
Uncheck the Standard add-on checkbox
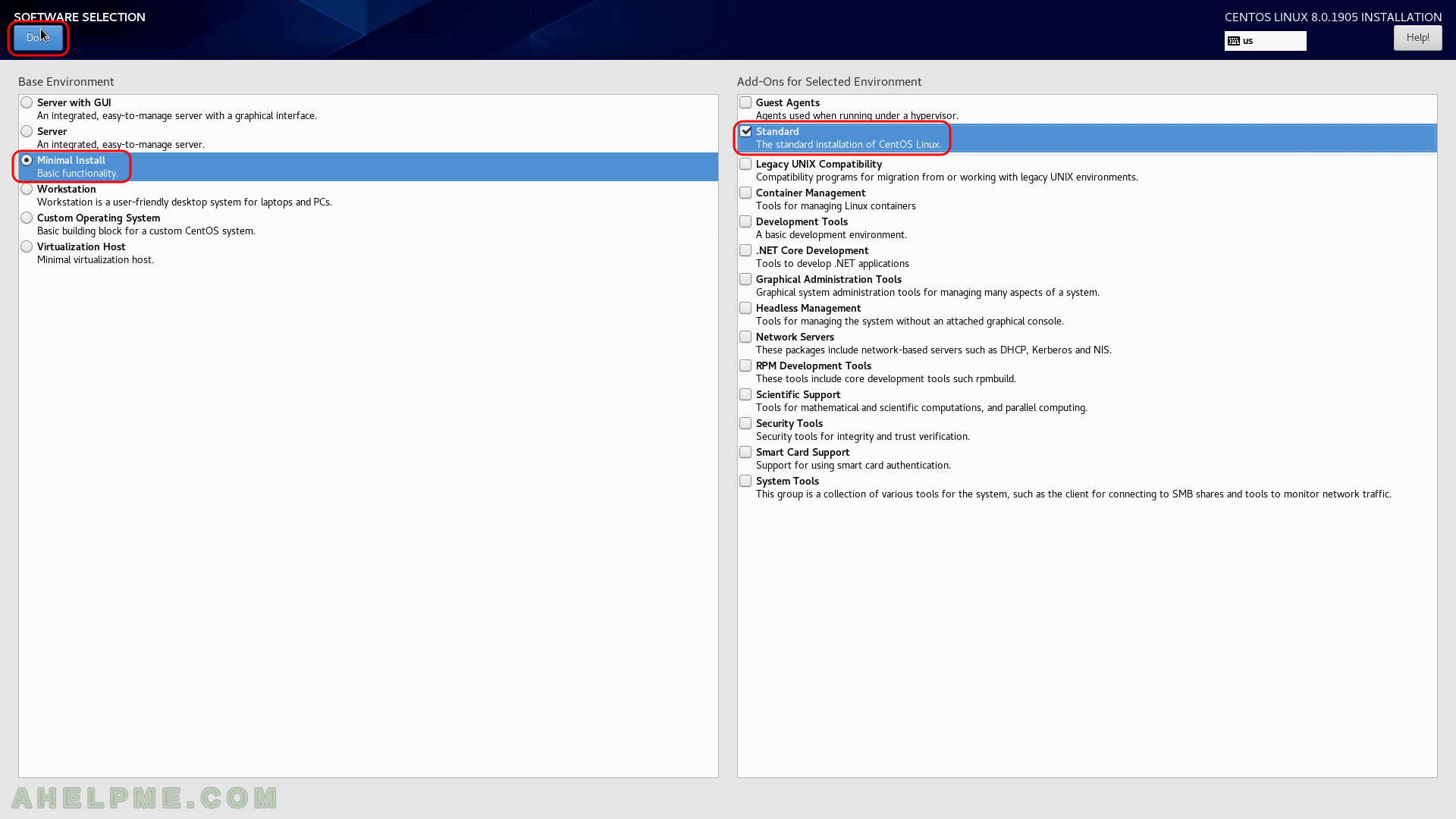click(745, 131)
